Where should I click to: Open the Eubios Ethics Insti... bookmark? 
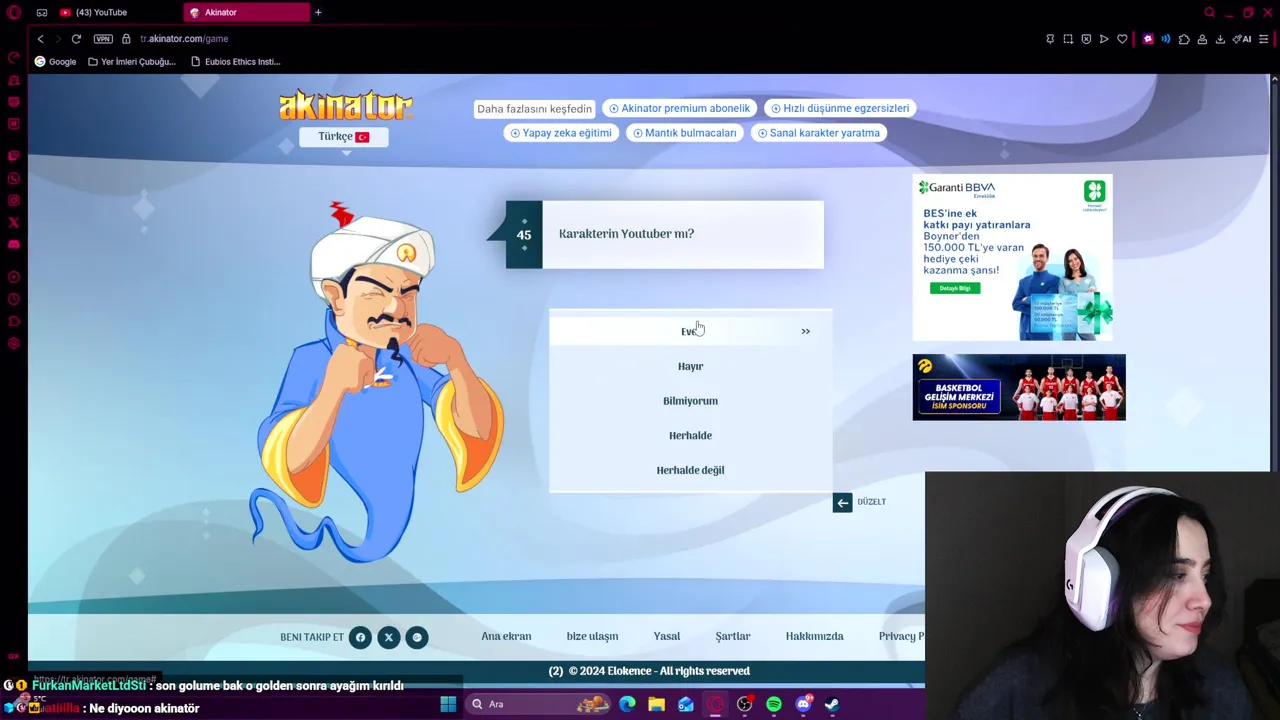tap(236, 61)
